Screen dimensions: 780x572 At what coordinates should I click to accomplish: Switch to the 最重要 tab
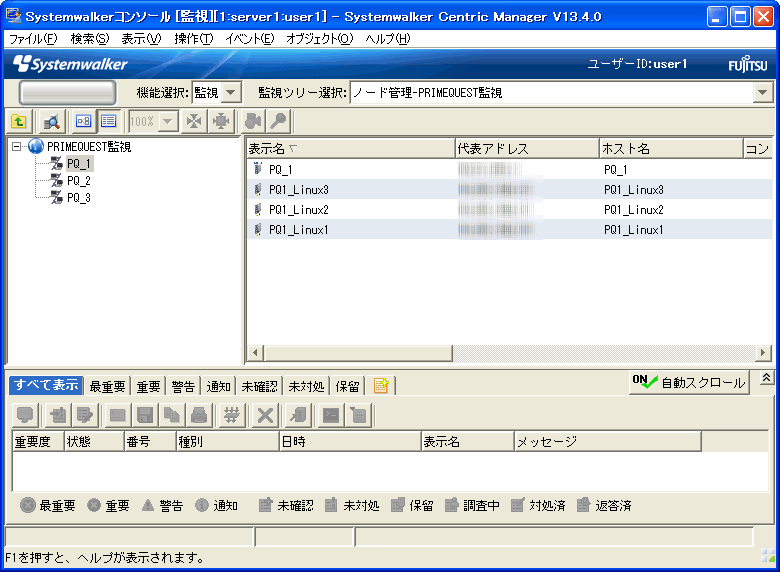click(107, 386)
